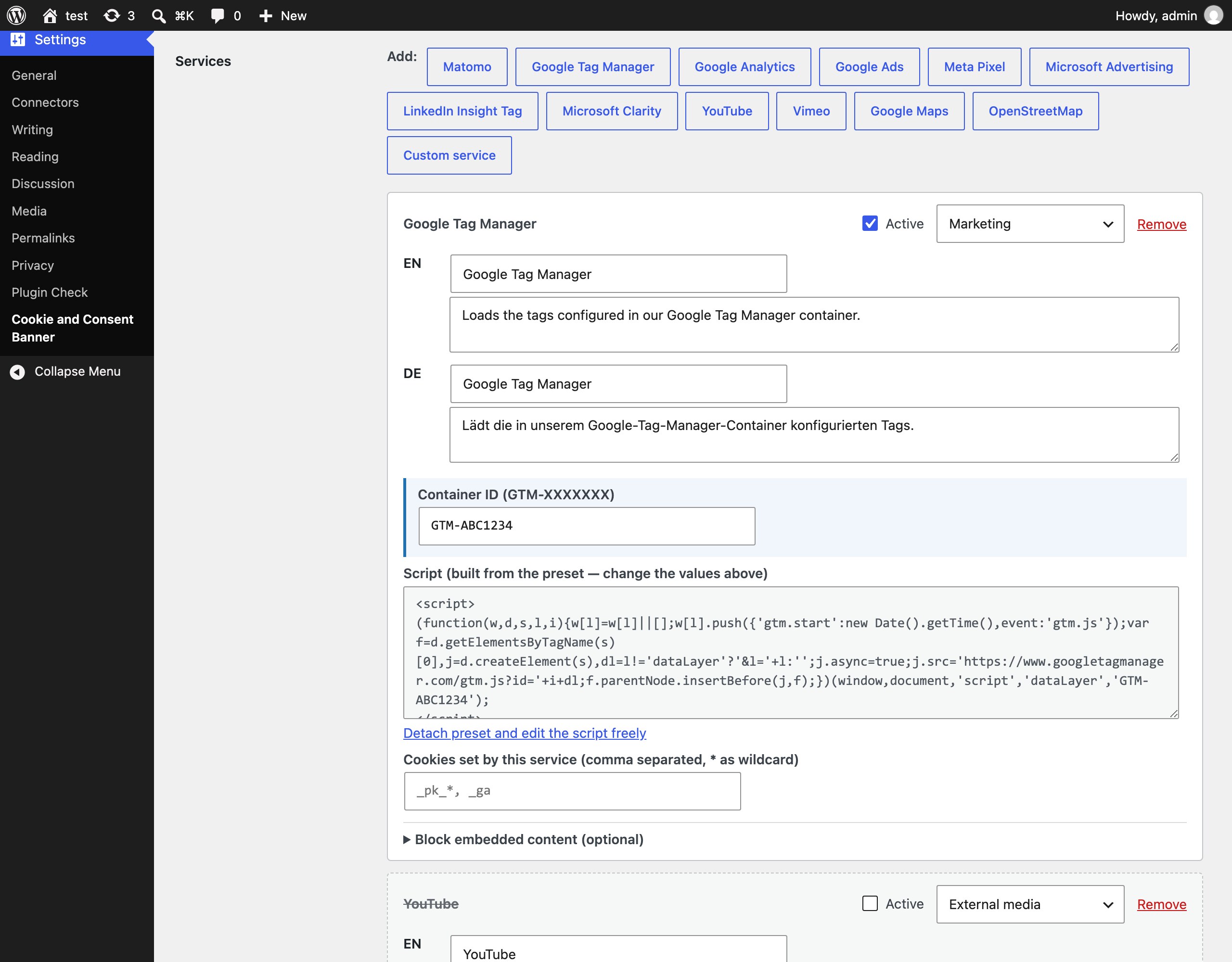Focus the EN description textarea
1232x962 pixels.
[x=814, y=324]
